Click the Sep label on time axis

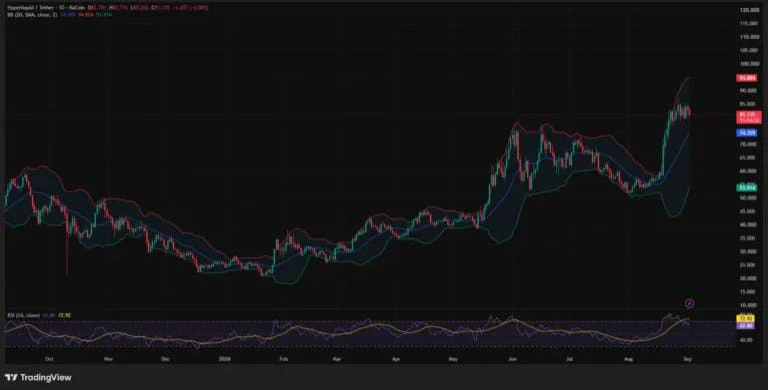(687, 359)
